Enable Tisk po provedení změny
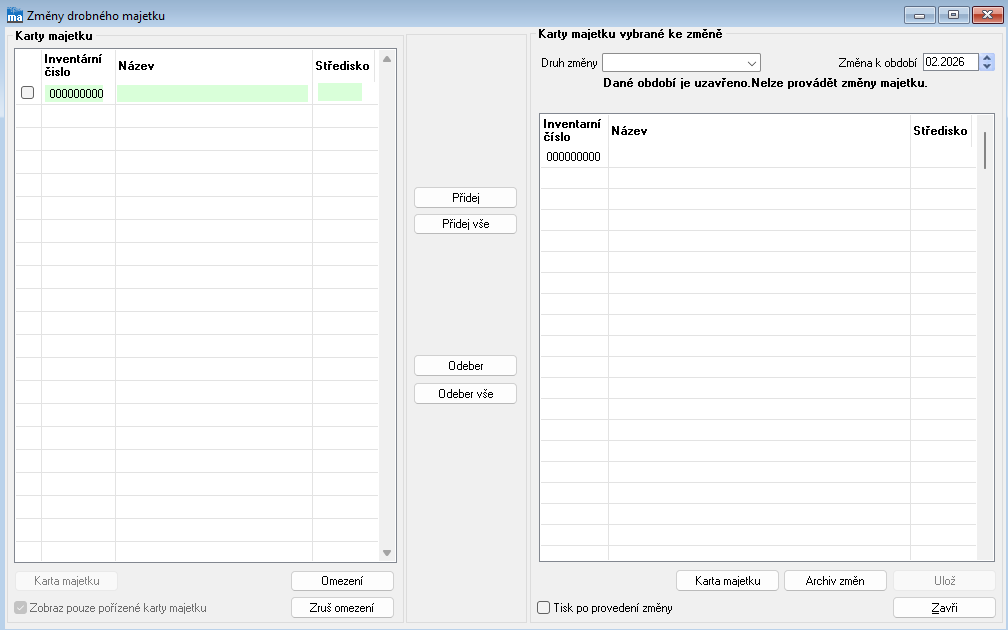Image resolution: width=1008 pixels, height=630 pixels. click(544, 608)
